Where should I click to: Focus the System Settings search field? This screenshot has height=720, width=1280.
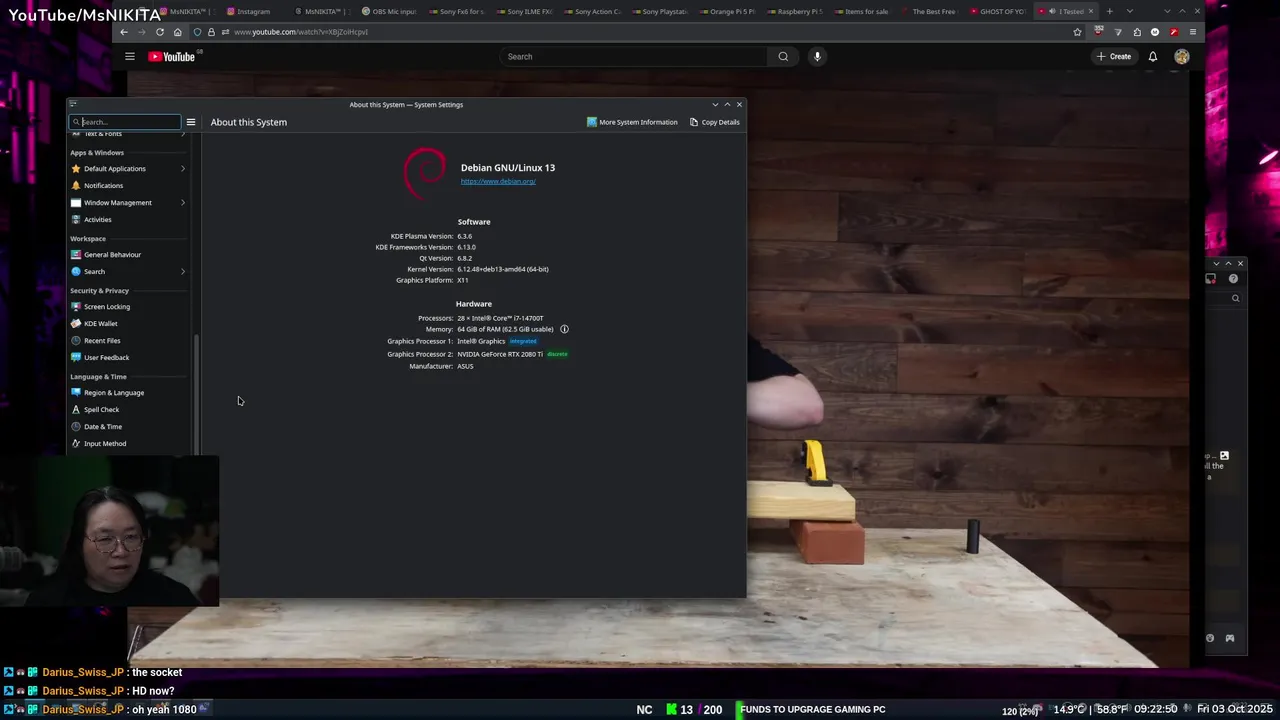point(125,122)
